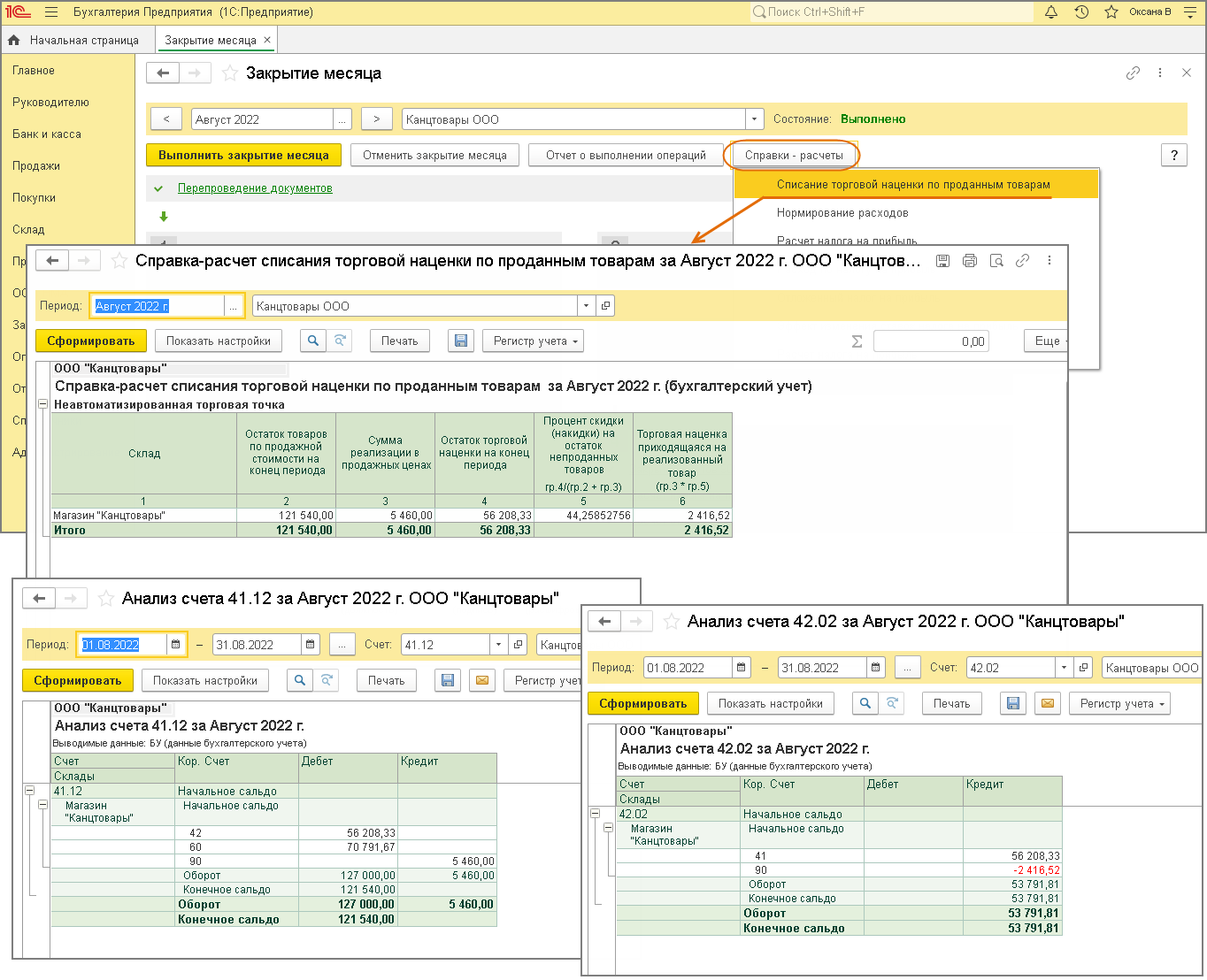1207x980 pixels.
Task: Open Перепроведение документов link
Action: coord(255,188)
